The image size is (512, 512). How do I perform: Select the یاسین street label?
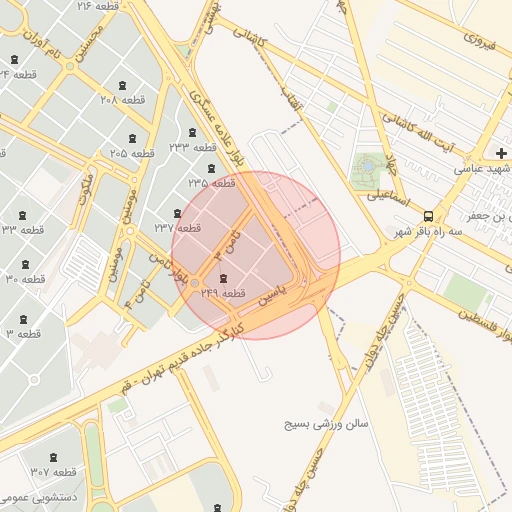pos(272,295)
